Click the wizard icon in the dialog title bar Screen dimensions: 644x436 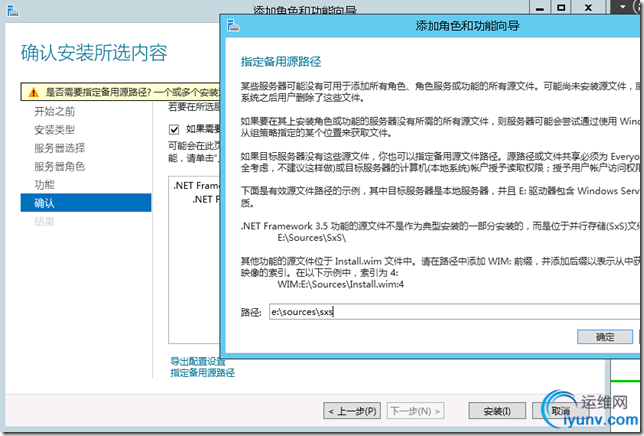click(233, 25)
